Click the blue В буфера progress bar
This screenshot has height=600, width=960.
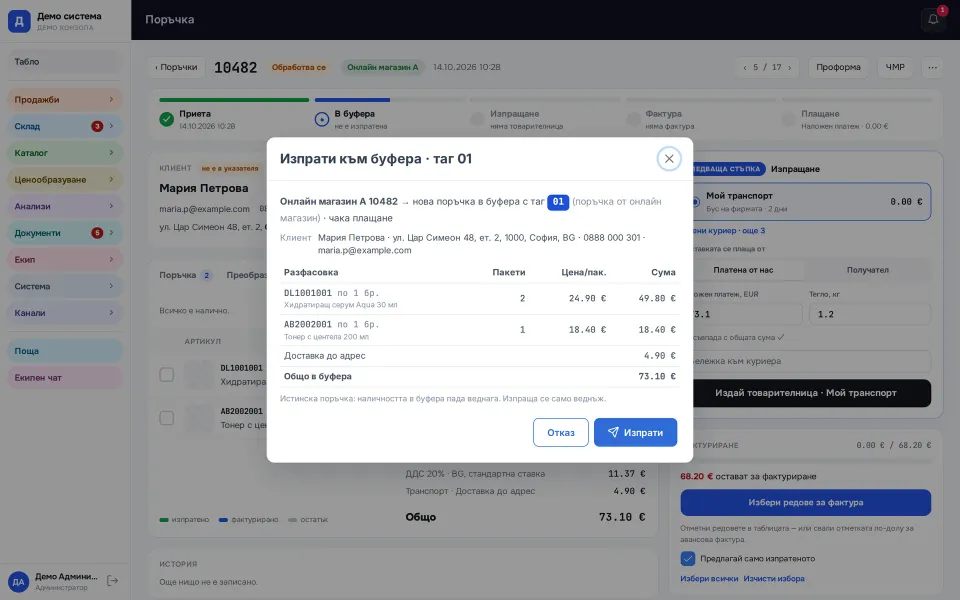(352, 100)
